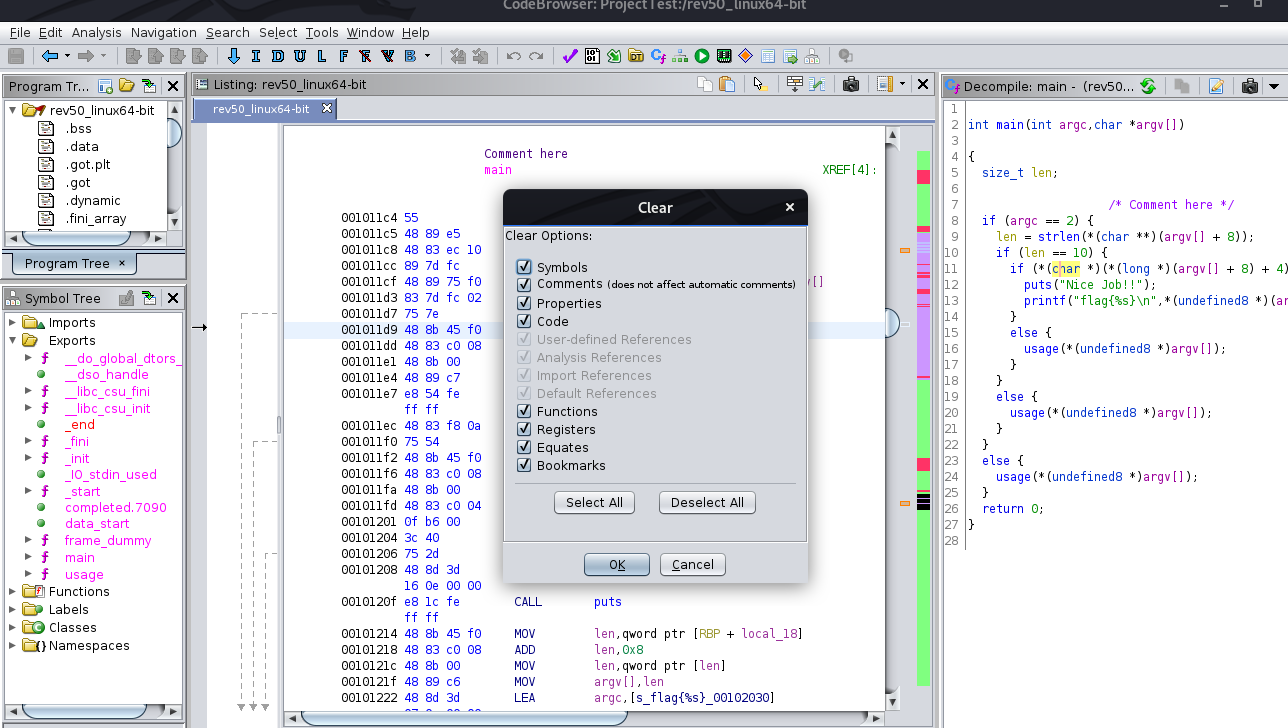
Task: Disable the Functions clear option
Action: [x=524, y=411]
